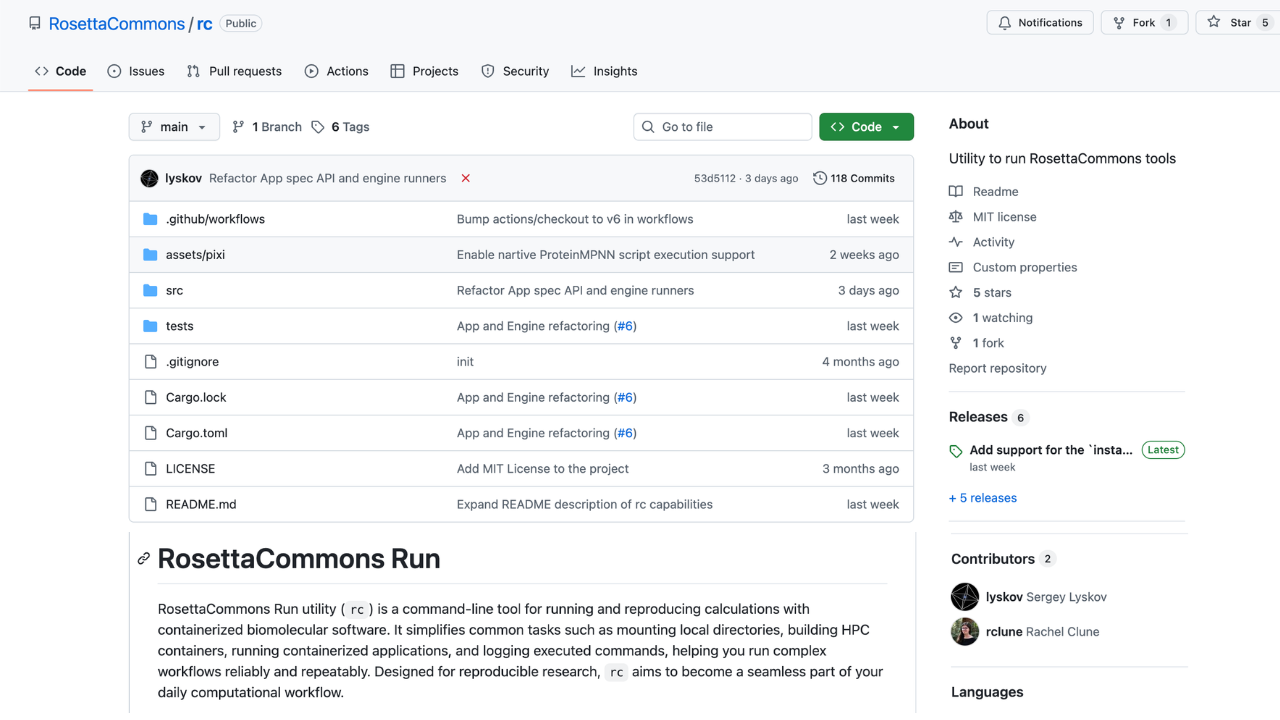
Task: Click rclune's contributor avatar
Action: 965,632
